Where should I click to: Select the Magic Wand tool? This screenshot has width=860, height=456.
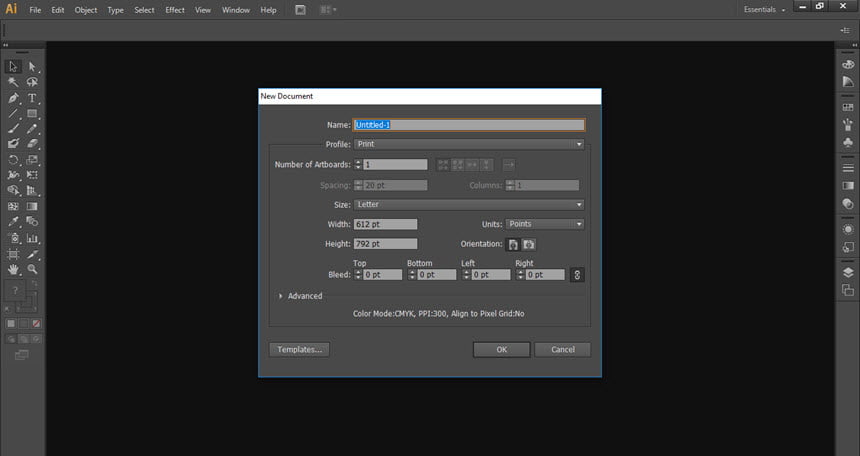point(13,82)
